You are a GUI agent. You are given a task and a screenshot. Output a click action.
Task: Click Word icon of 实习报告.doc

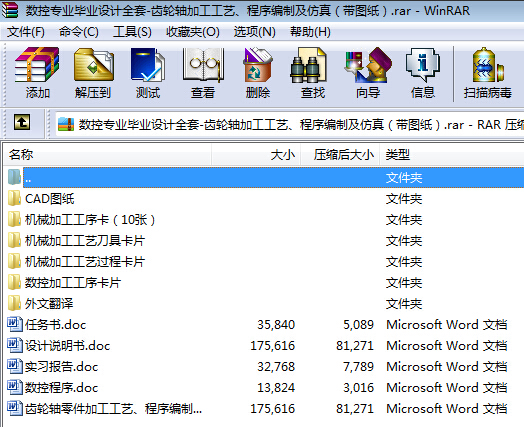15,367
